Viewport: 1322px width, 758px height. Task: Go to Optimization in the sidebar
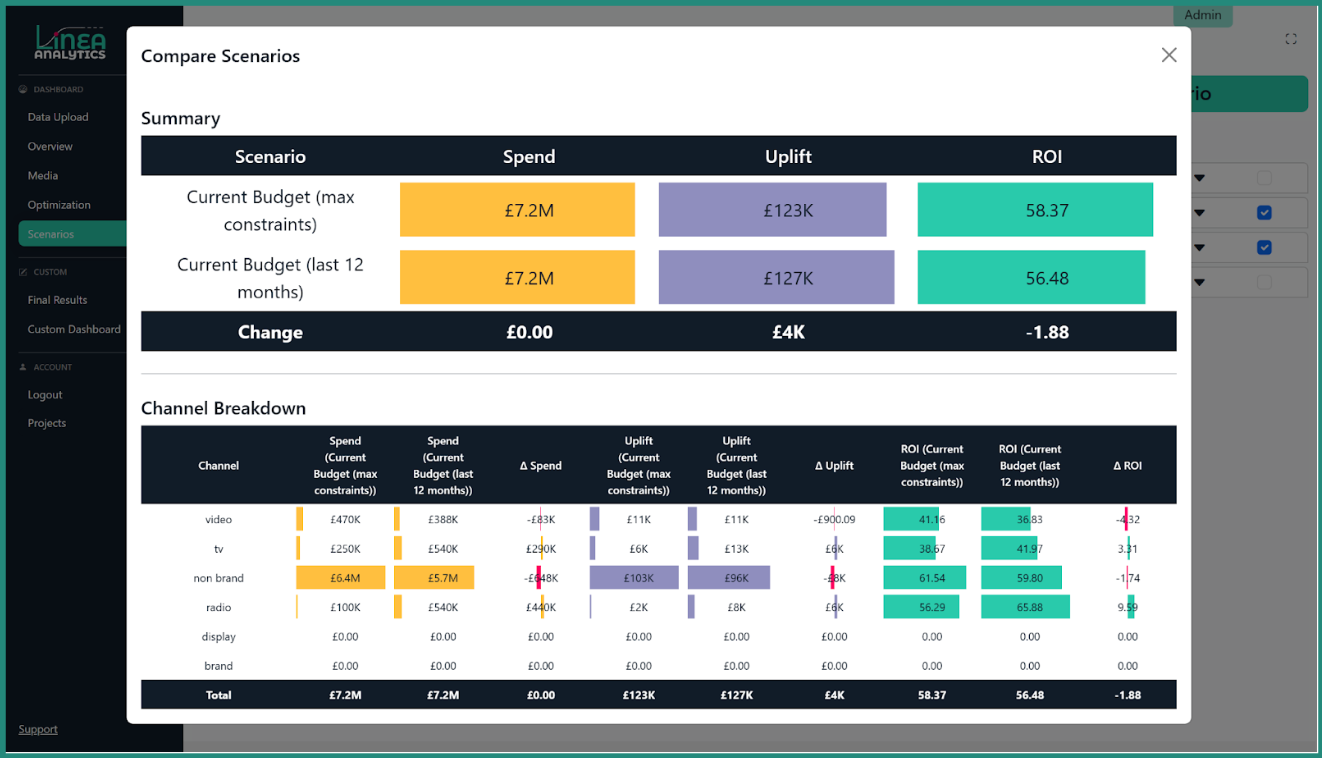click(x=59, y=205)
